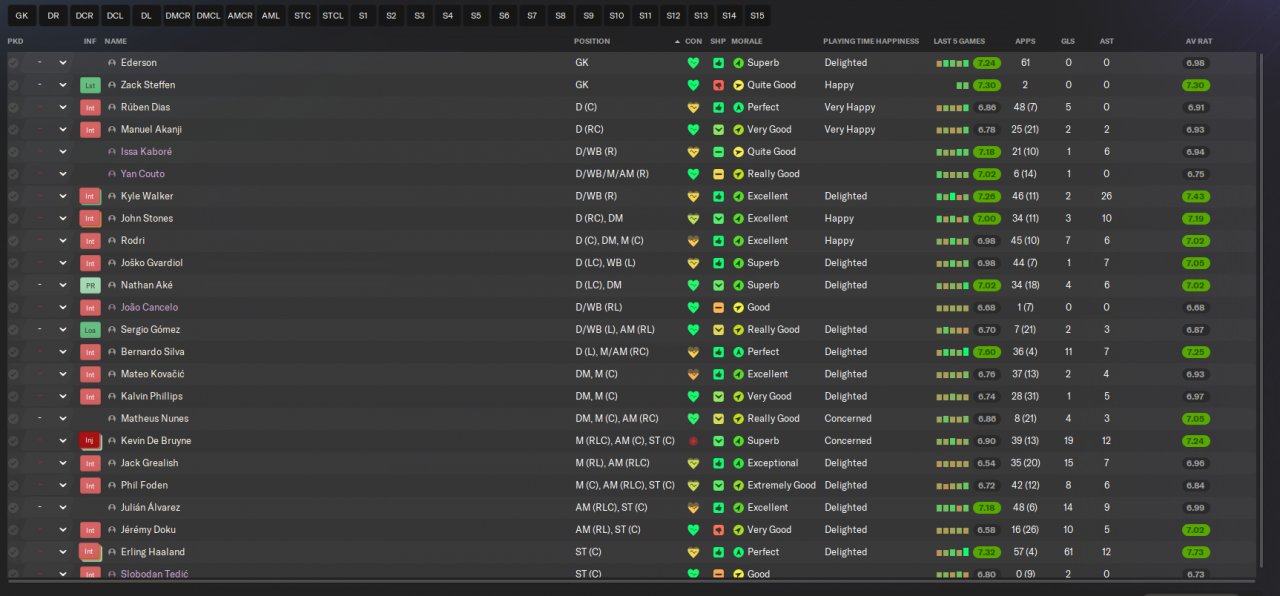
Task: Sort by the MORALE column header
Action: (747, 41)
